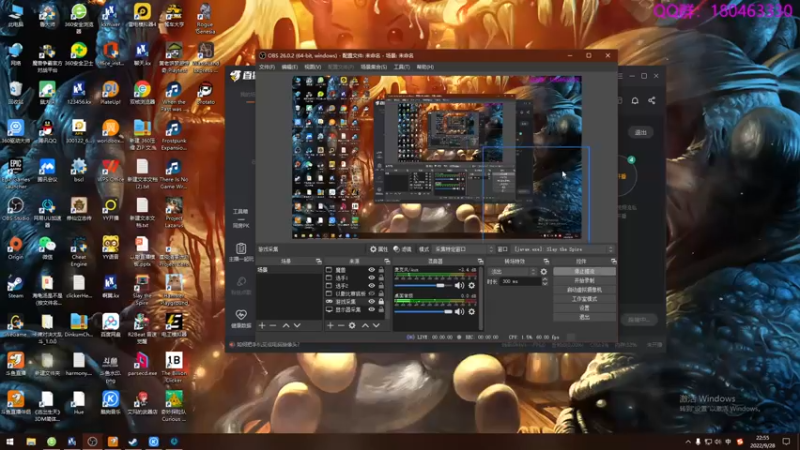The height and width of the screenshot is (450, 800).
Task: Open the WPS Office desktop shortcut
Action: point(110,170)
